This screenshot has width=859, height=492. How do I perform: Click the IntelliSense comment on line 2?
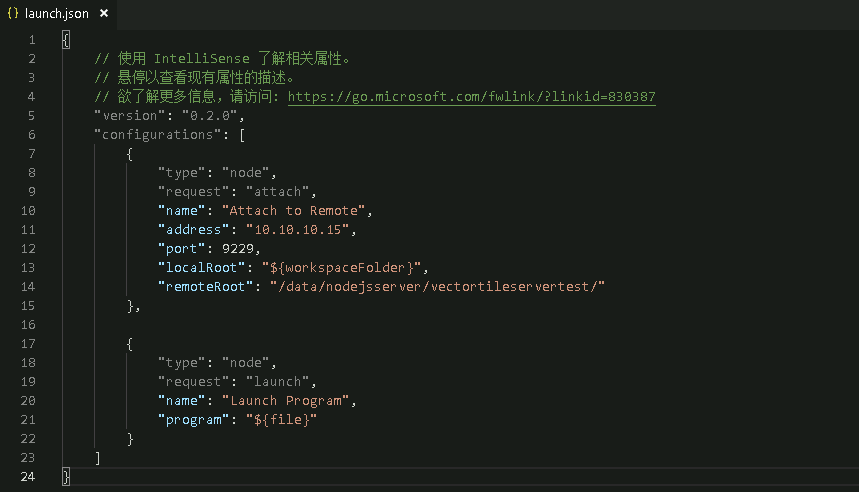click(222, 59)
